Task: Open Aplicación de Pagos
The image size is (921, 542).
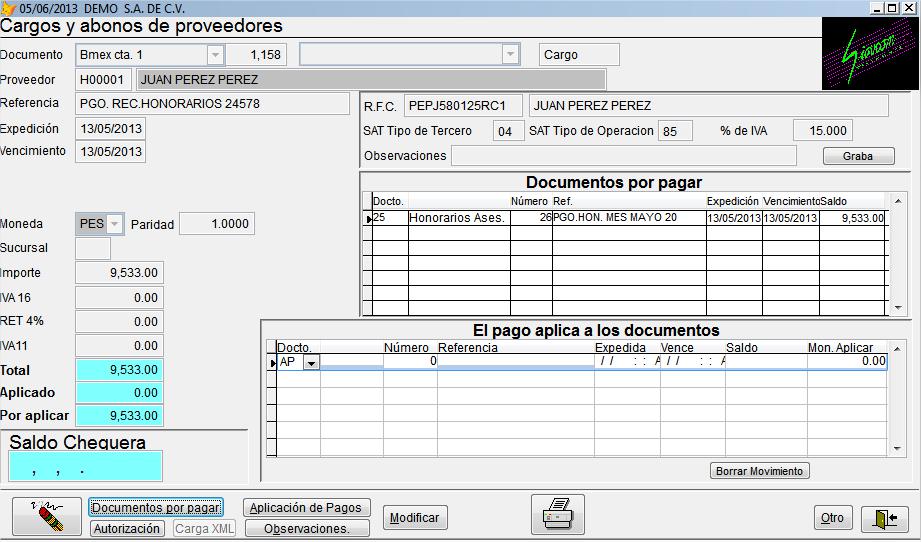Action: tap(306, 507)
